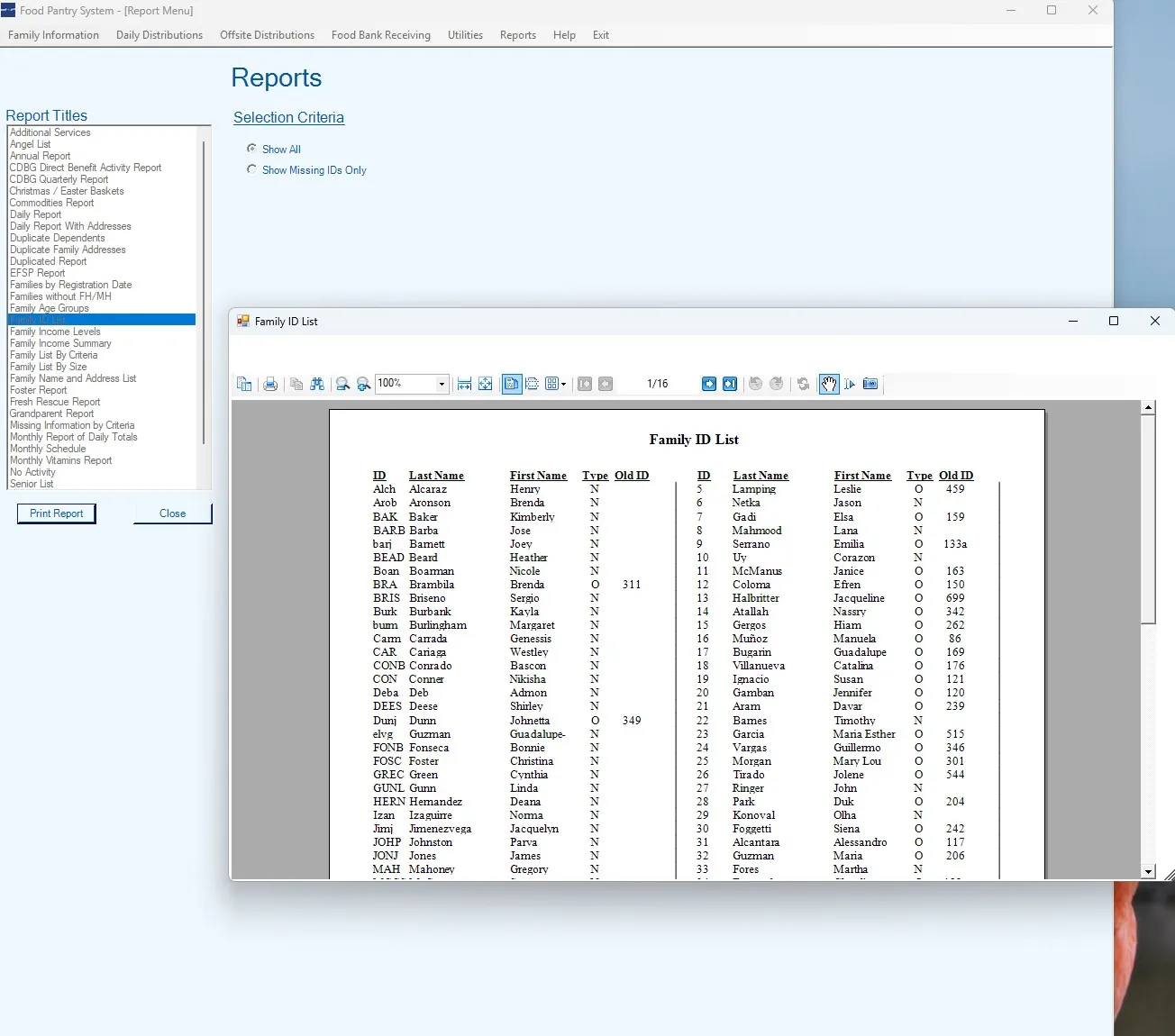Open the Help menu
The height and width of the screenshot is (1036, 1175).
click(x=564, y=35)
